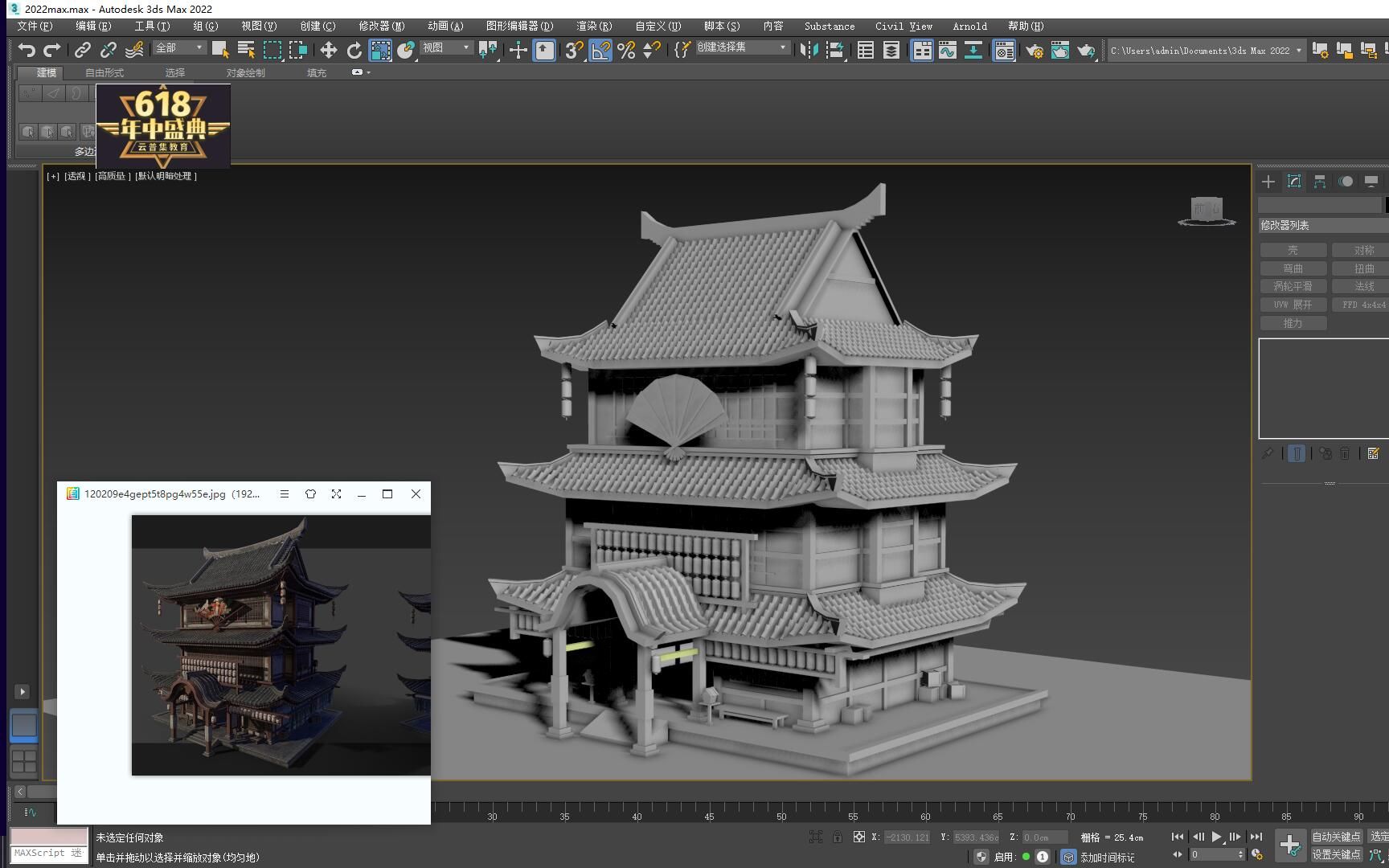Image resolution: width=1389 pixels, height=868 pixels.
Task: Open the Mirror tool icon
Action: (809, 50)
